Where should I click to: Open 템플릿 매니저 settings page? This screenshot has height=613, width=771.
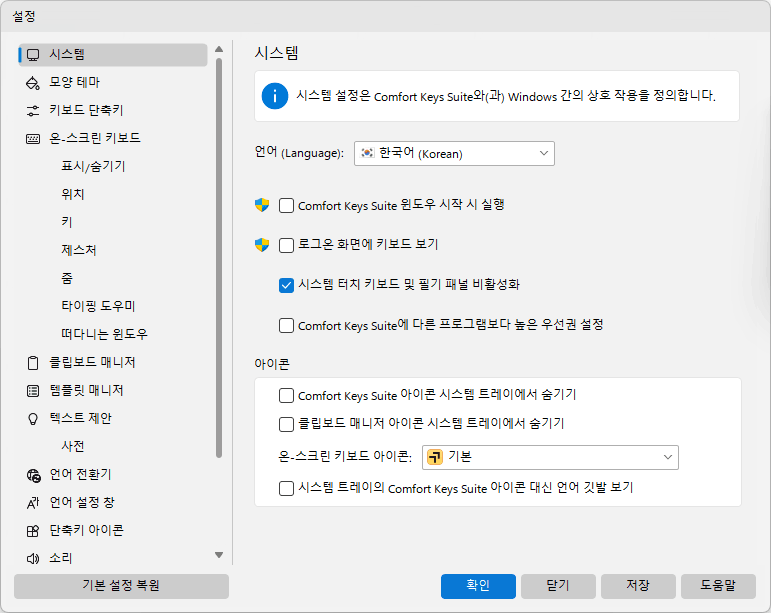[86, 390]
